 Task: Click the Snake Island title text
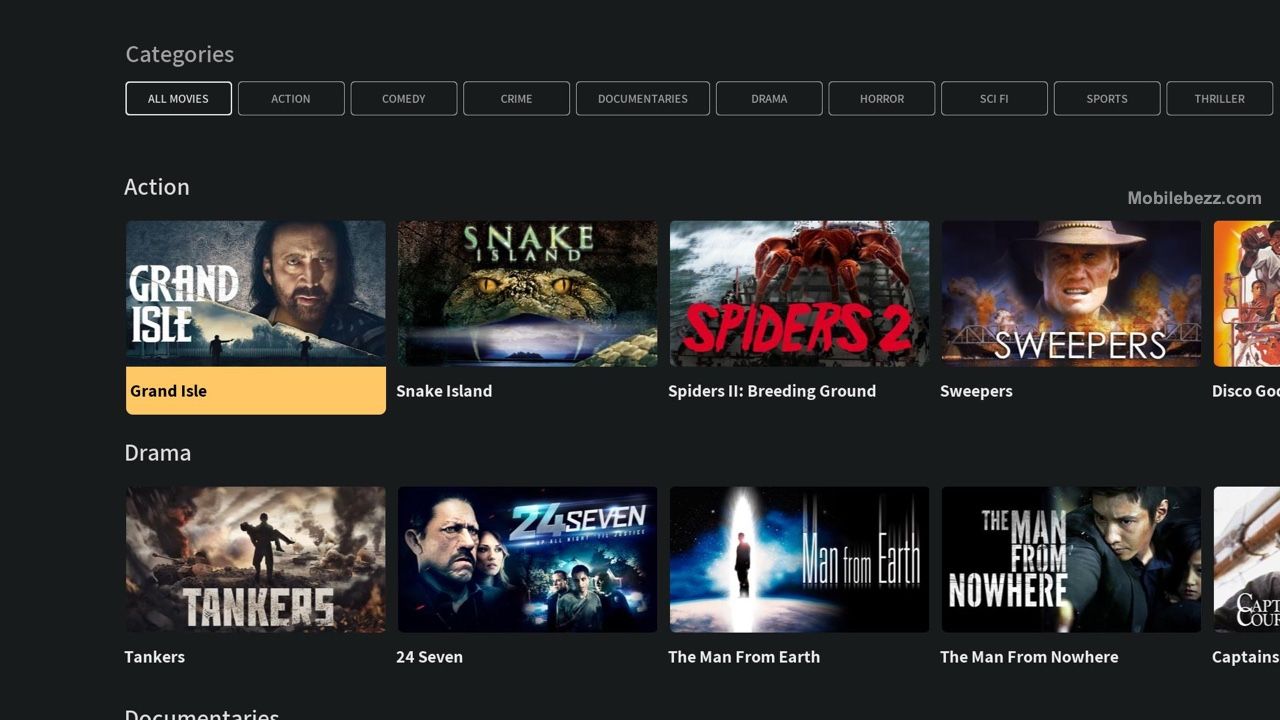[444, 391]
